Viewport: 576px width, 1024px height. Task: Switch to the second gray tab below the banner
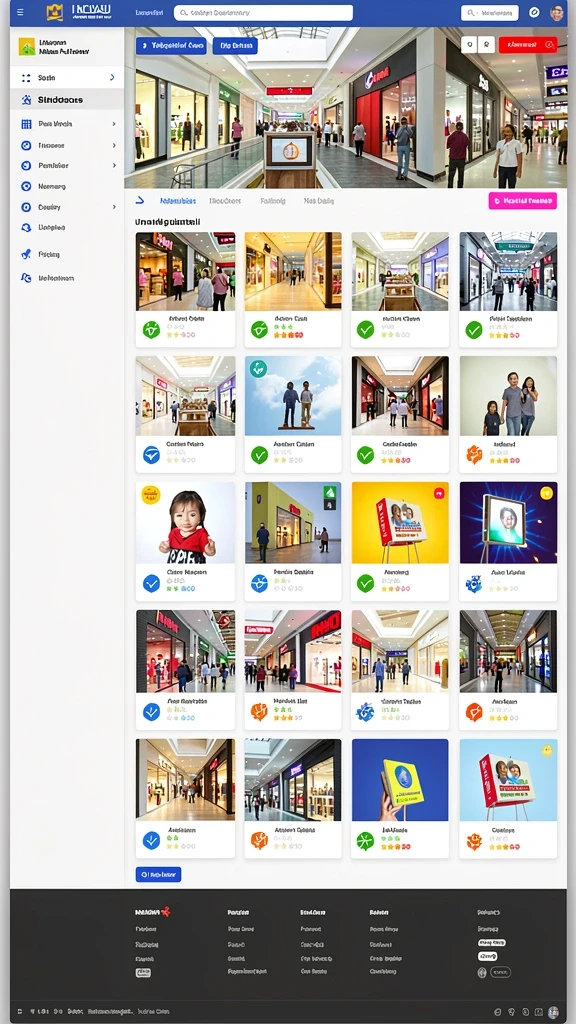coord(225,201)
